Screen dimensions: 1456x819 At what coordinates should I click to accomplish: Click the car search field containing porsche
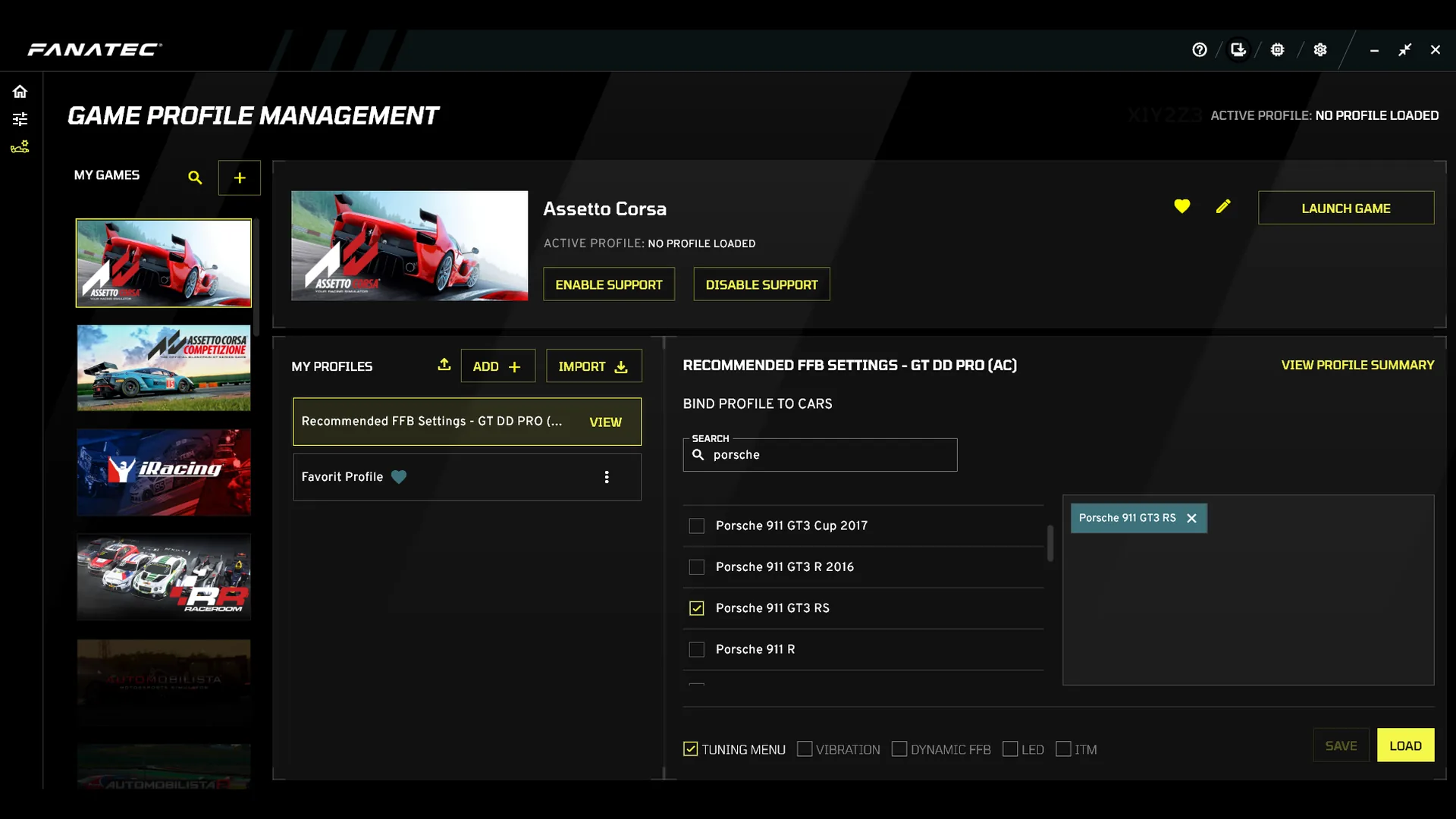(x=820, y=455)
